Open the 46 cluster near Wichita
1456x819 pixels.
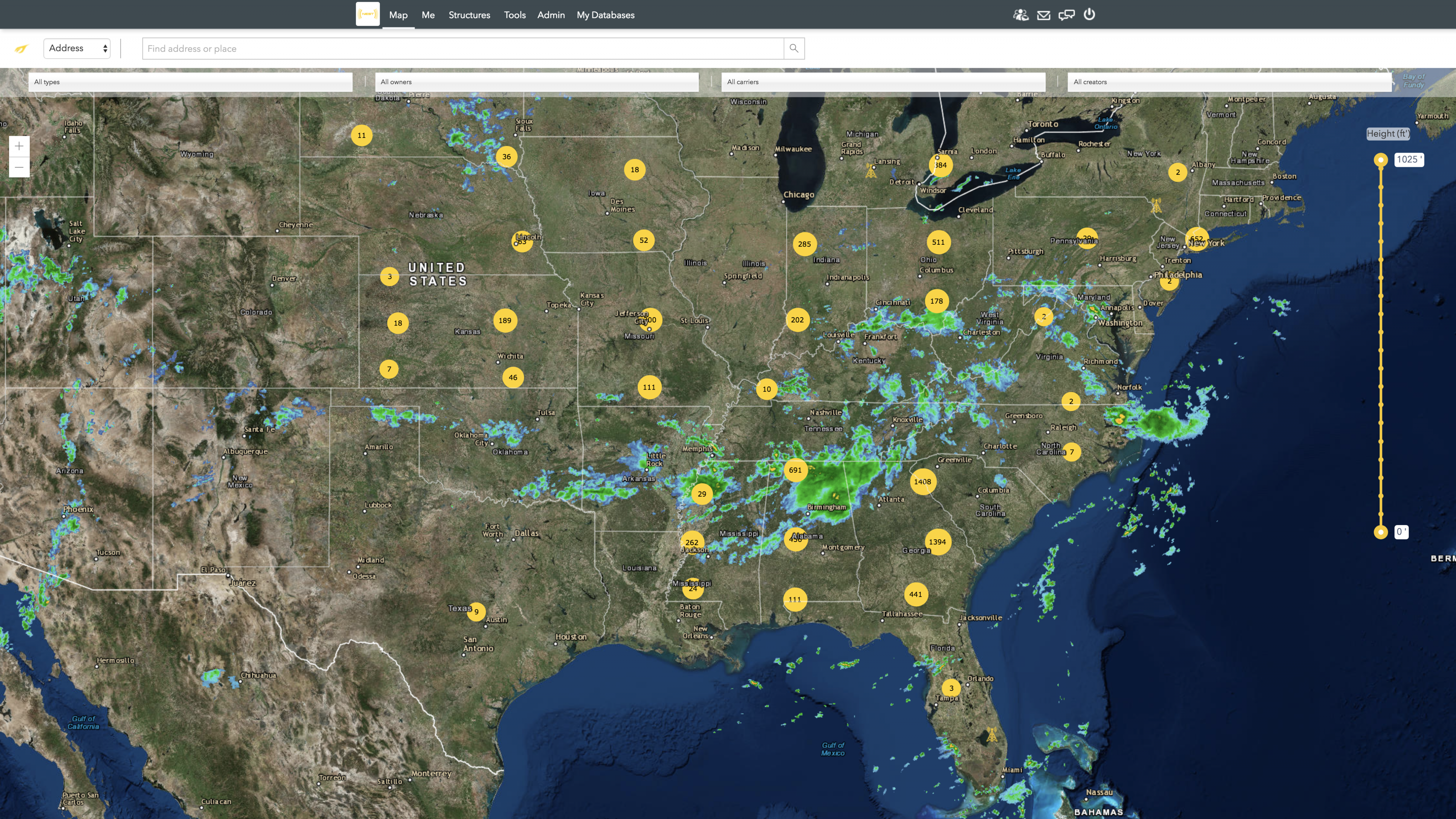pos(513,377)
